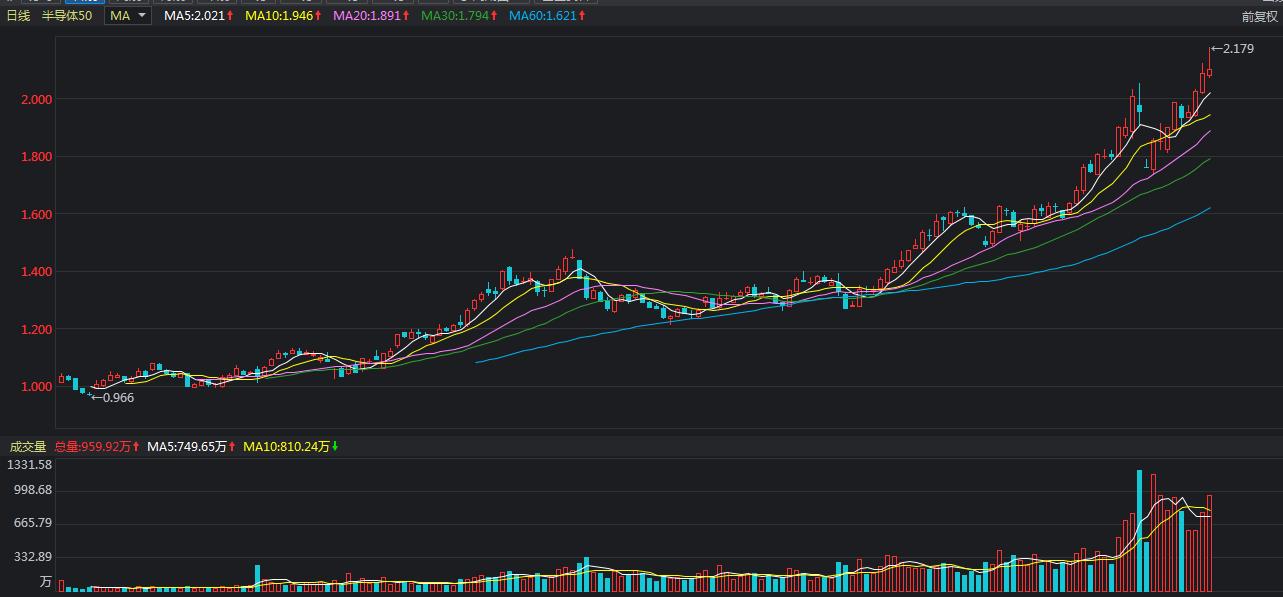Toggle the MA10:1.946 moving average line
The height and width of the screenshot is (597, 1283).
click(280, 15)
